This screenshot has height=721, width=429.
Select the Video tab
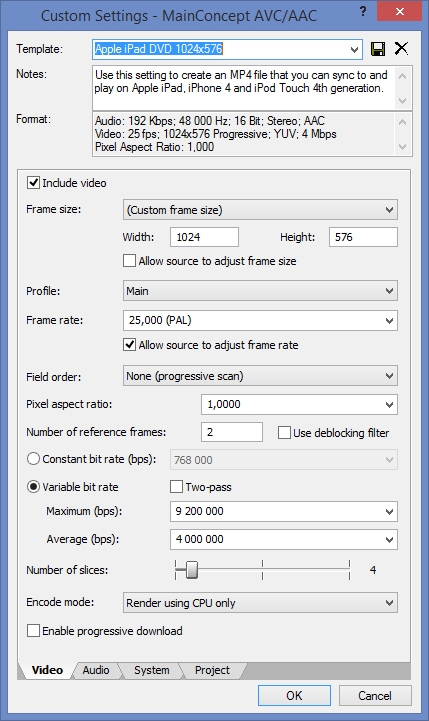click(47, 670)
